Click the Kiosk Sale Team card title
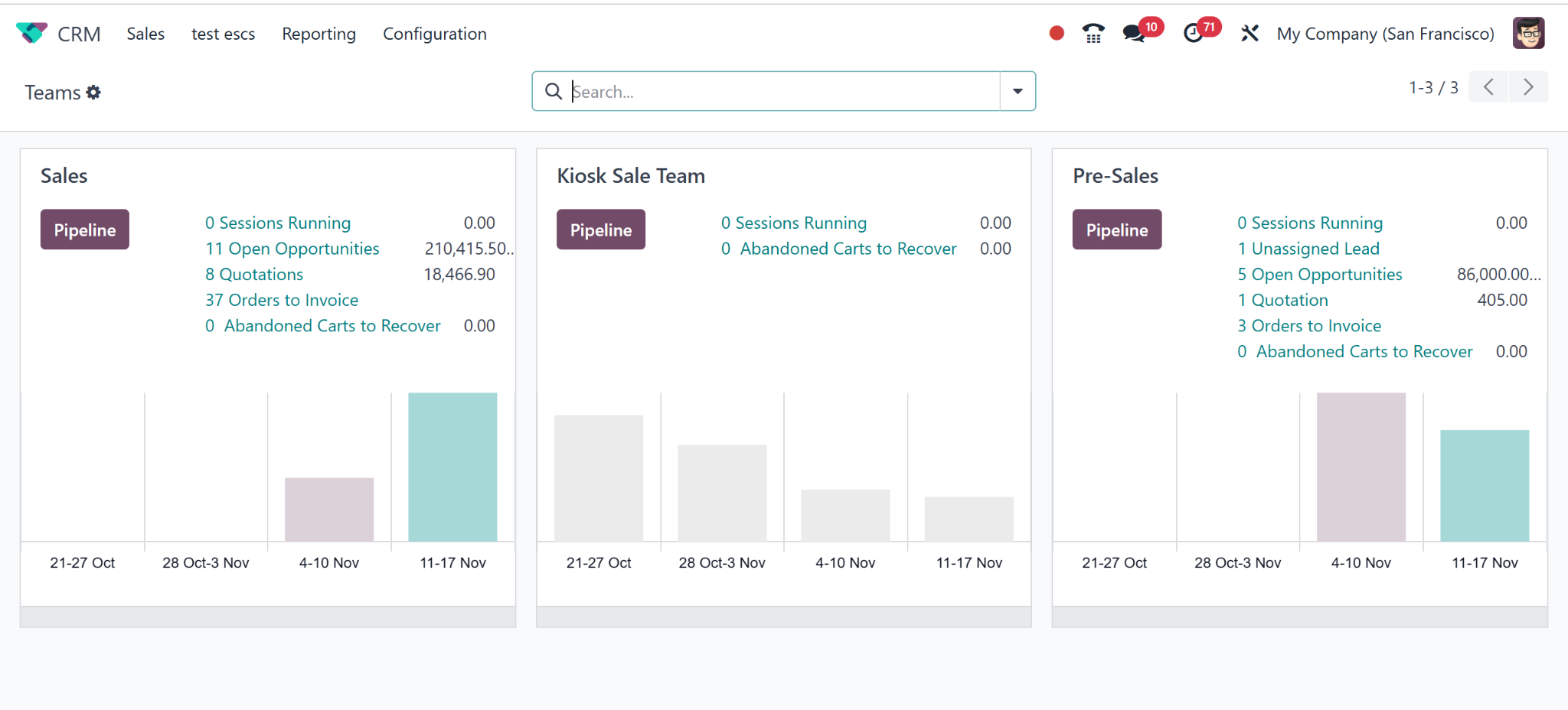 click(x=631, y=176)
